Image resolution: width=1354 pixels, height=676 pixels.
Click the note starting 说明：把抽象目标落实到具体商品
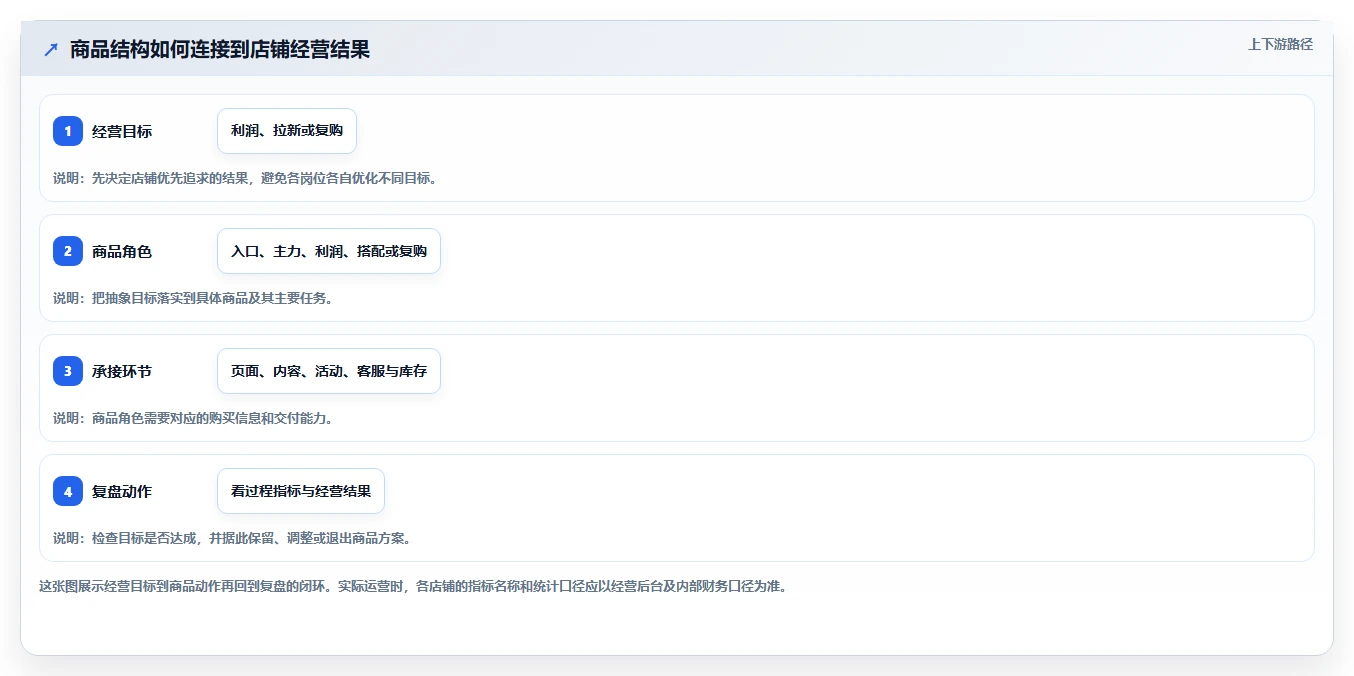[x=193, y=298]
